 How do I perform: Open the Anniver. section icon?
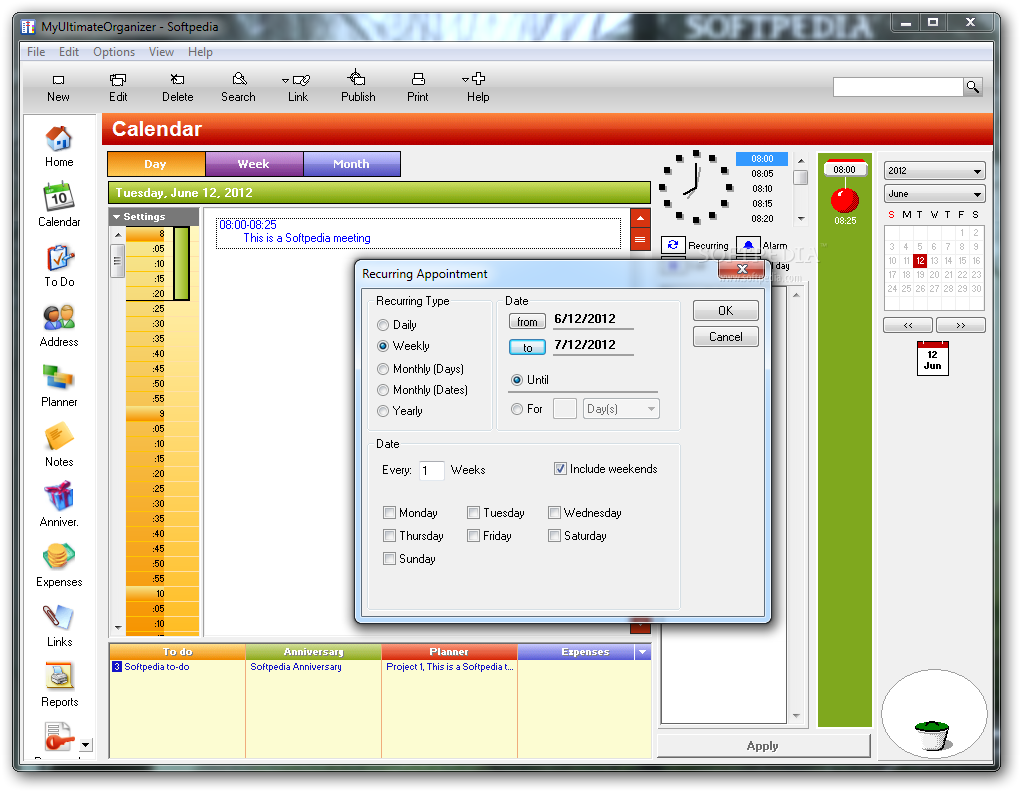pos(59,497)
